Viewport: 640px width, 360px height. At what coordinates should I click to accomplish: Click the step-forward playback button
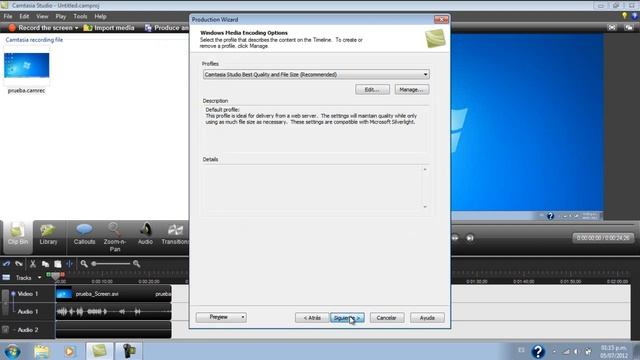[x=470, y=238]
